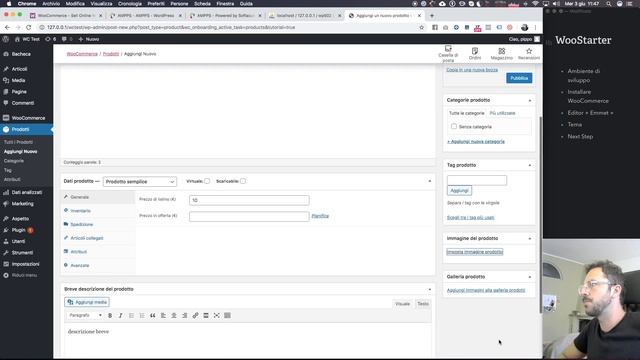Switch to Più utilizzate categories tab
Viewport: 640px width, 360px height.
[502, 113]
